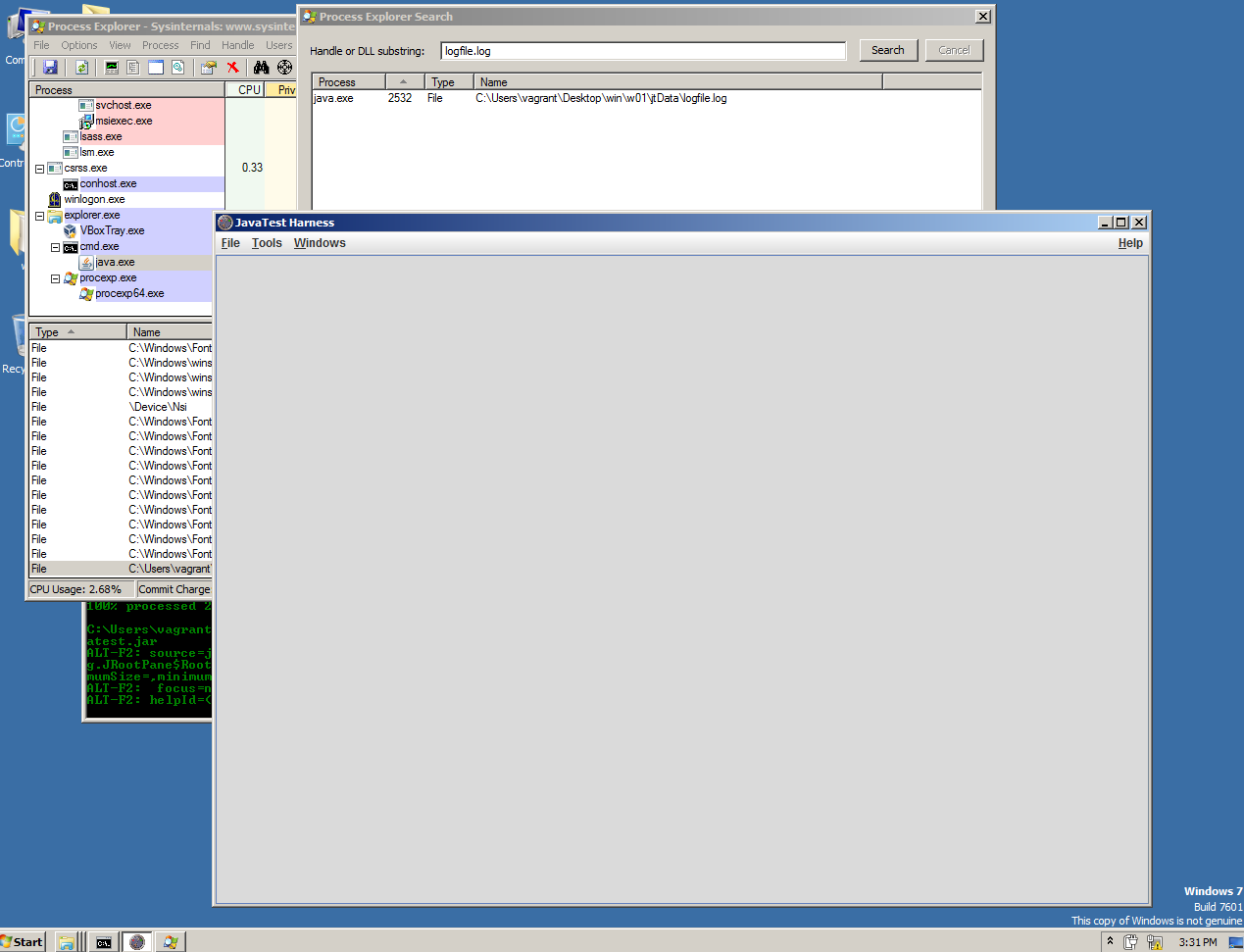Screen dimensions: 1244x952
Task: Open the Tools menu in JavaTest Harness
Action: 267,243
